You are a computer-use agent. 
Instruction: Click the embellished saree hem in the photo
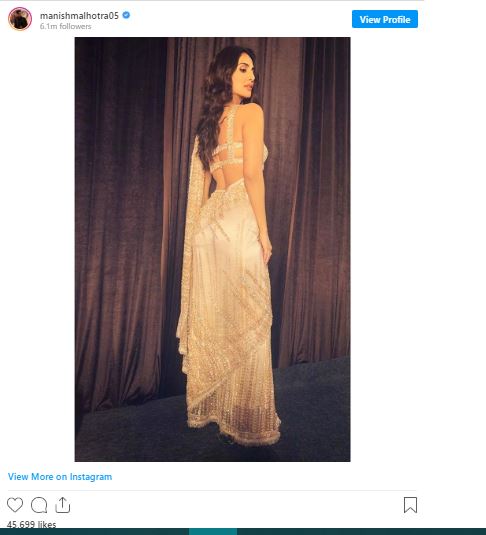tap(235, 433)
